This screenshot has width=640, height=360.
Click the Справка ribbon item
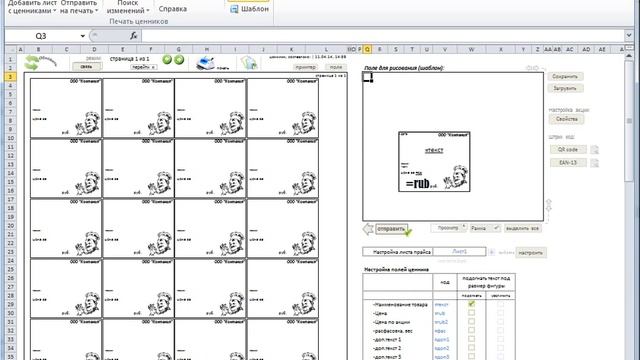point(173,9)
